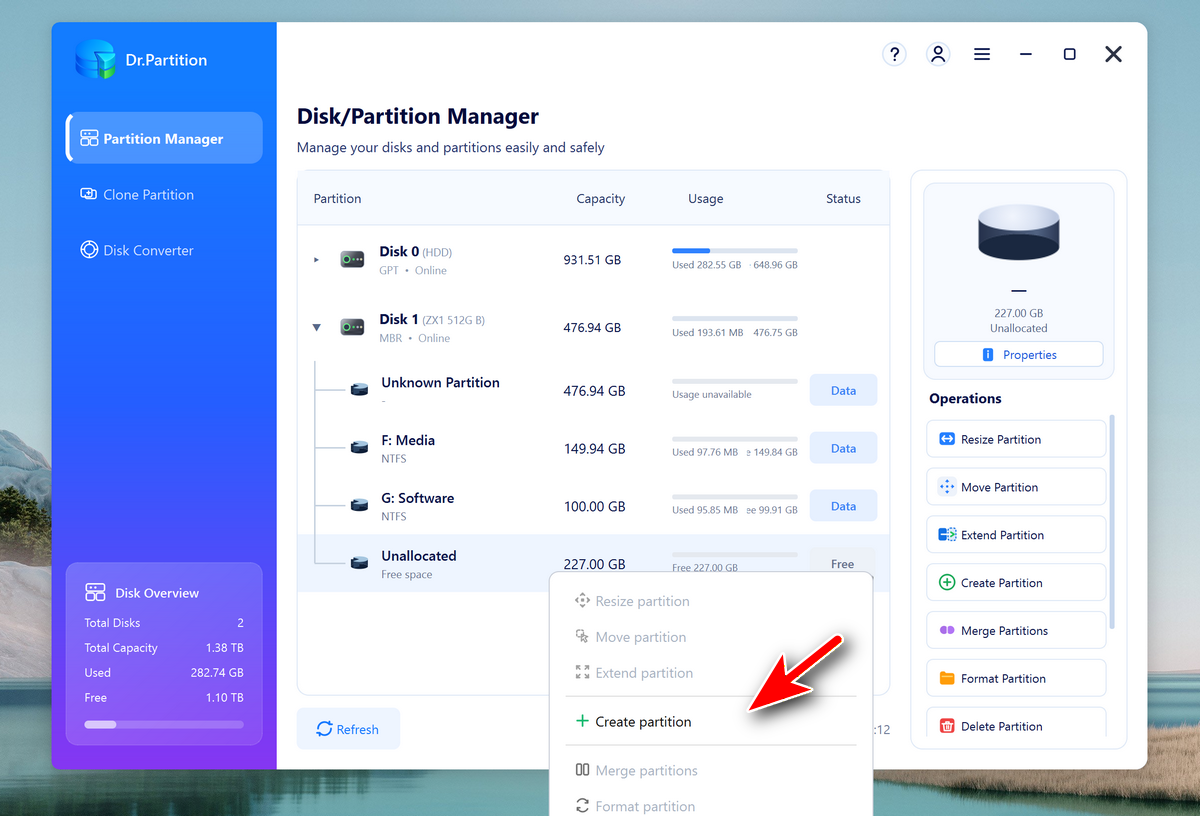Click the Refresh button
Image resolution: width=1200 pixels, height=816 pixels.
pos(348,729)
